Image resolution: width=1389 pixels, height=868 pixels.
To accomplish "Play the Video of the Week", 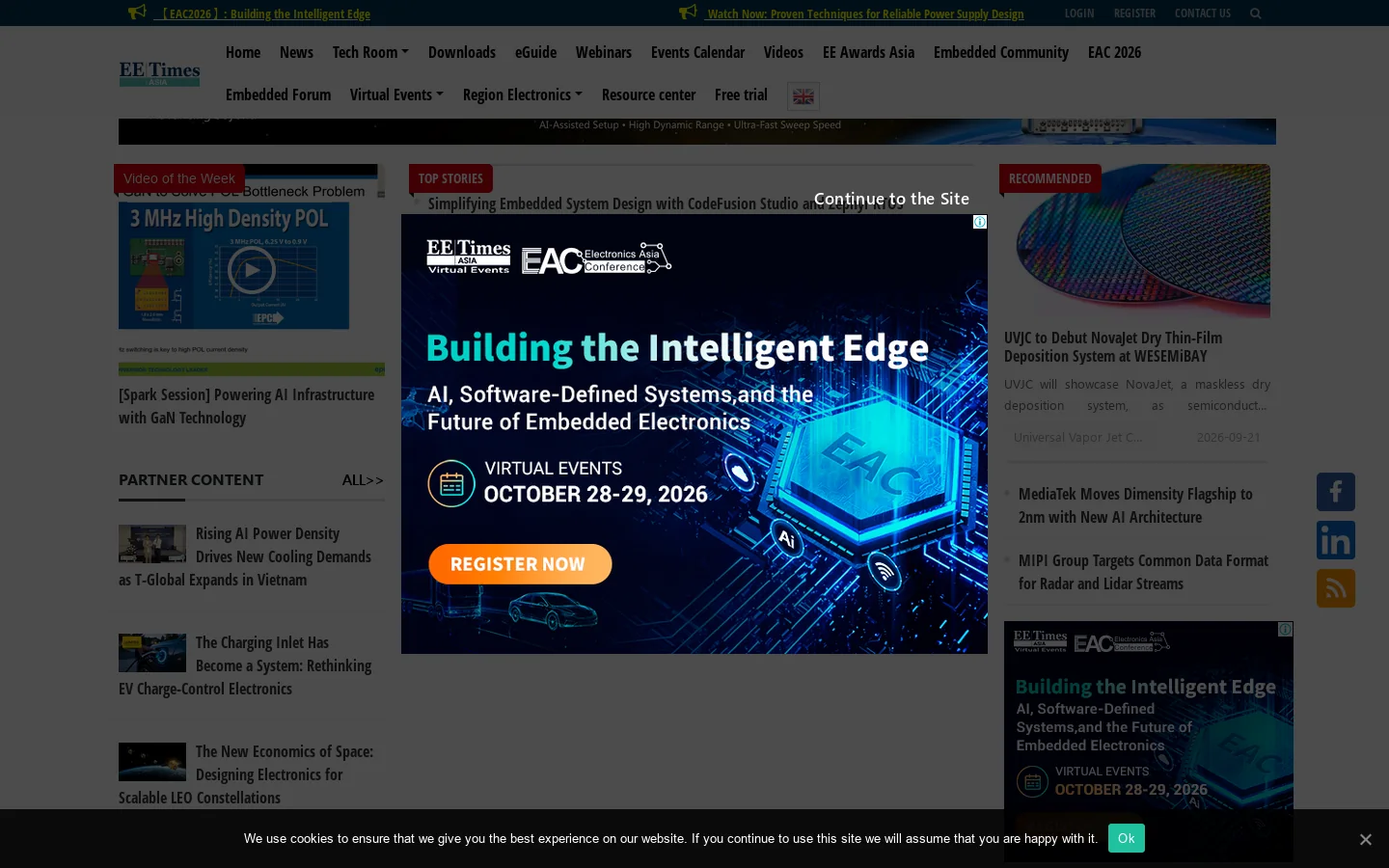I will (x=252, y=270).
